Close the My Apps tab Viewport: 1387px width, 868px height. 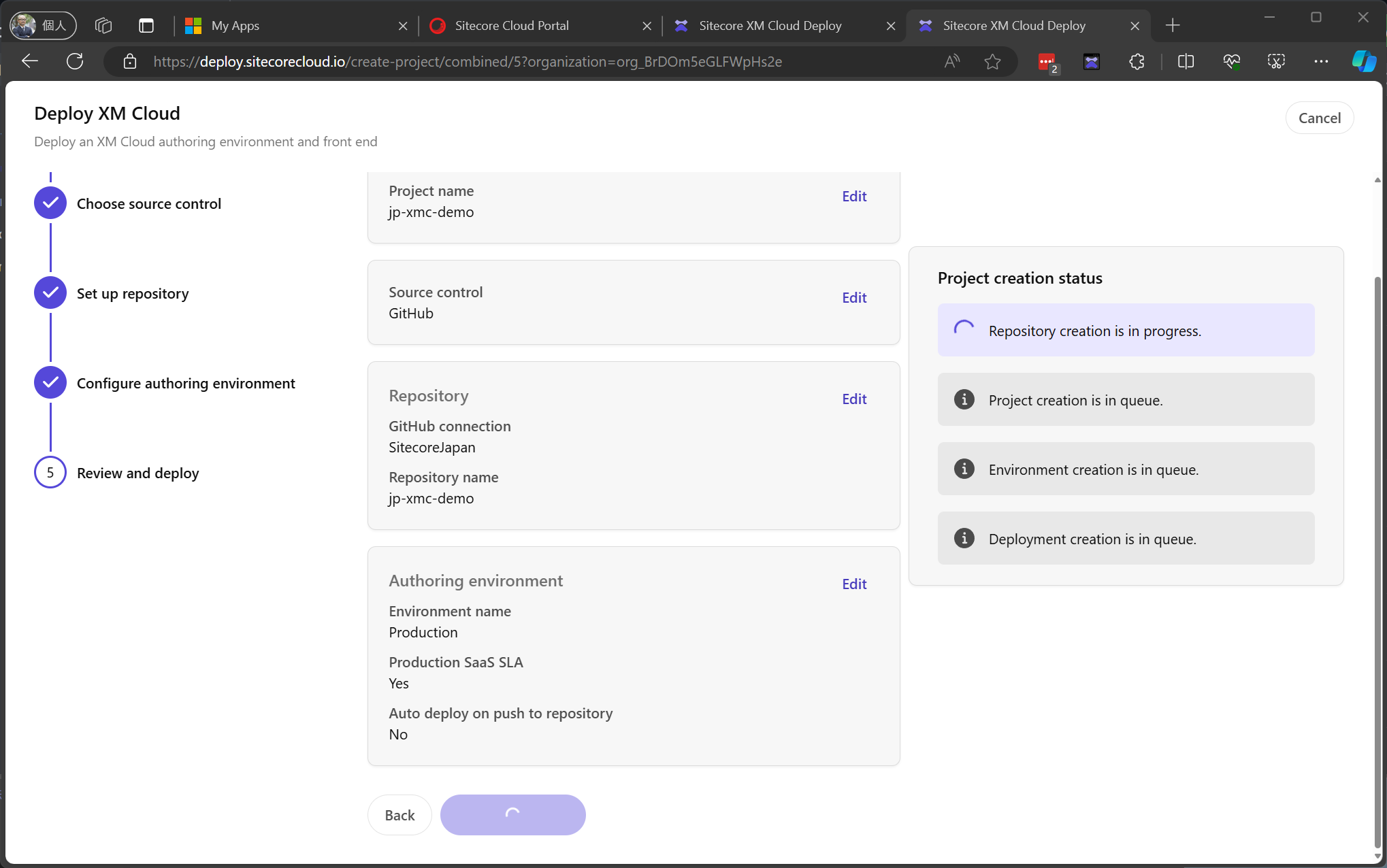click(403, 26)
